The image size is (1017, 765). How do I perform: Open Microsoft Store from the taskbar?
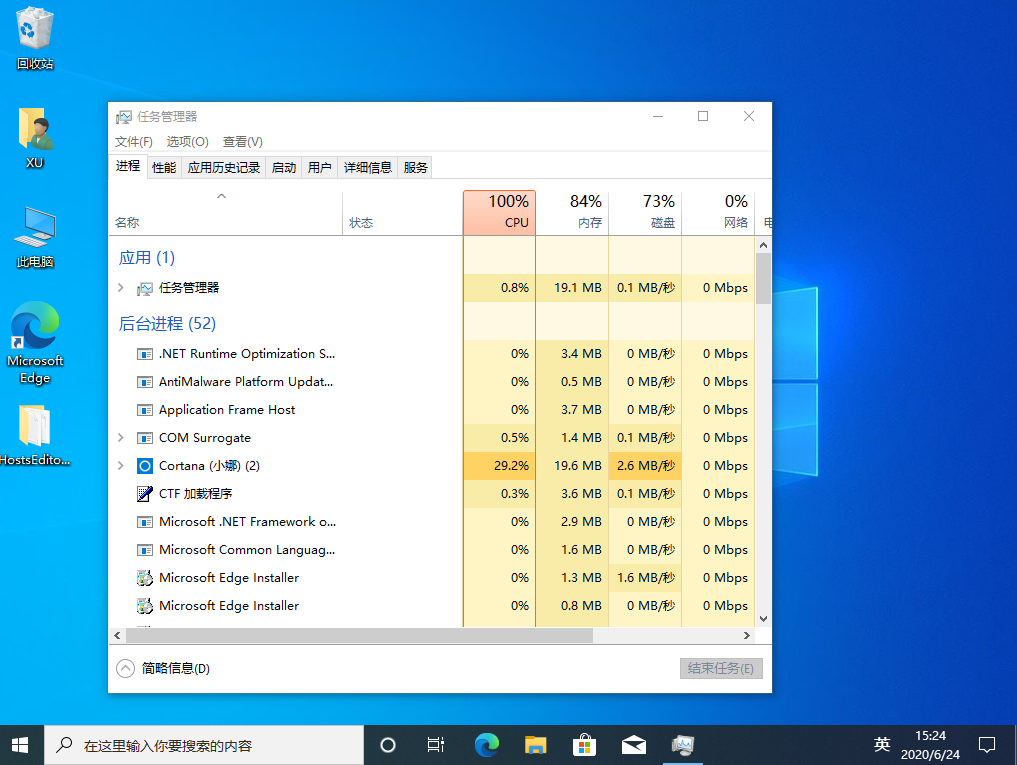584,744
